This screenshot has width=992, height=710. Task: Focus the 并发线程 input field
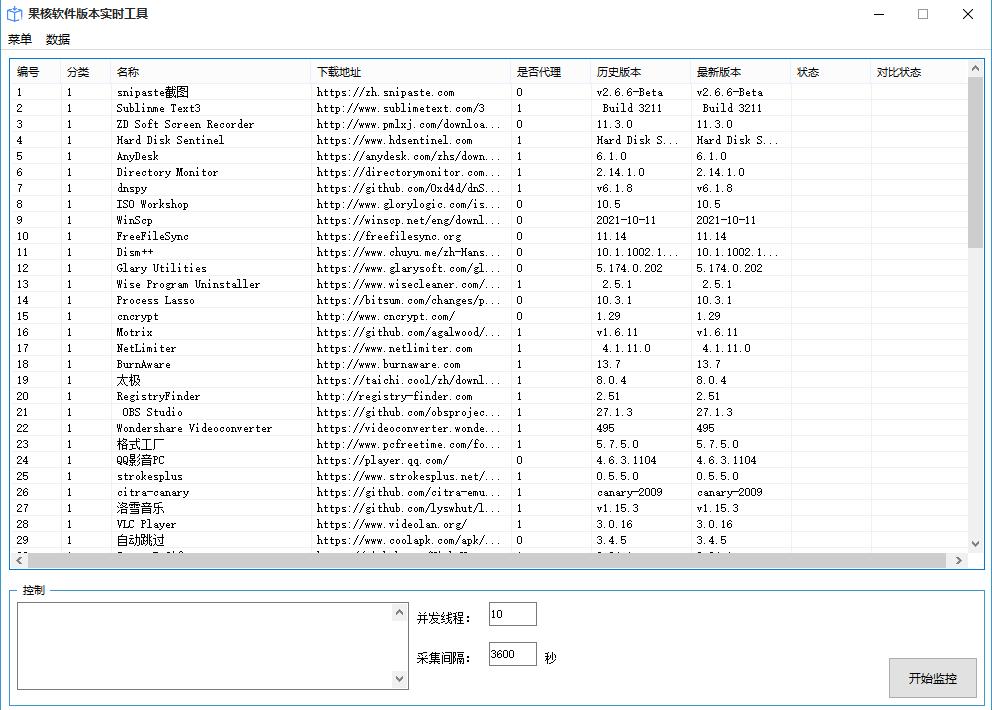click(512, 614)
